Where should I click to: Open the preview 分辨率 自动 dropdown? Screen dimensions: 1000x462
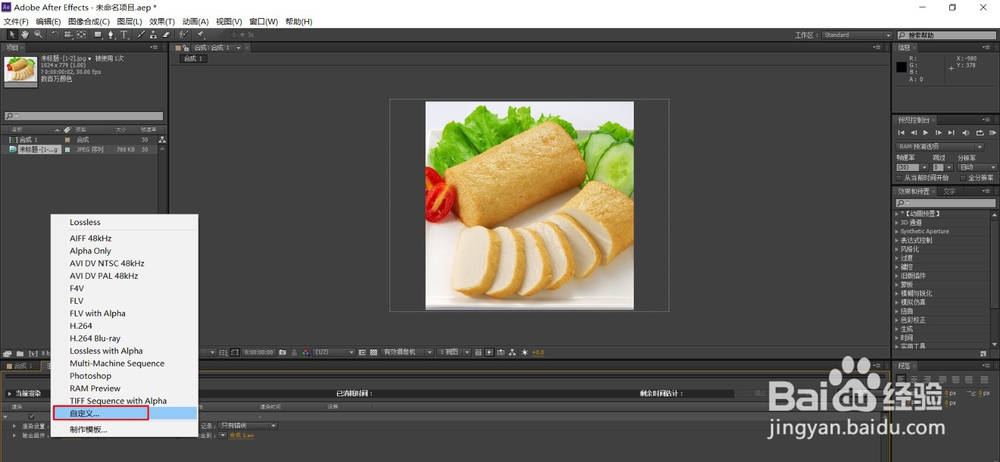977,167
